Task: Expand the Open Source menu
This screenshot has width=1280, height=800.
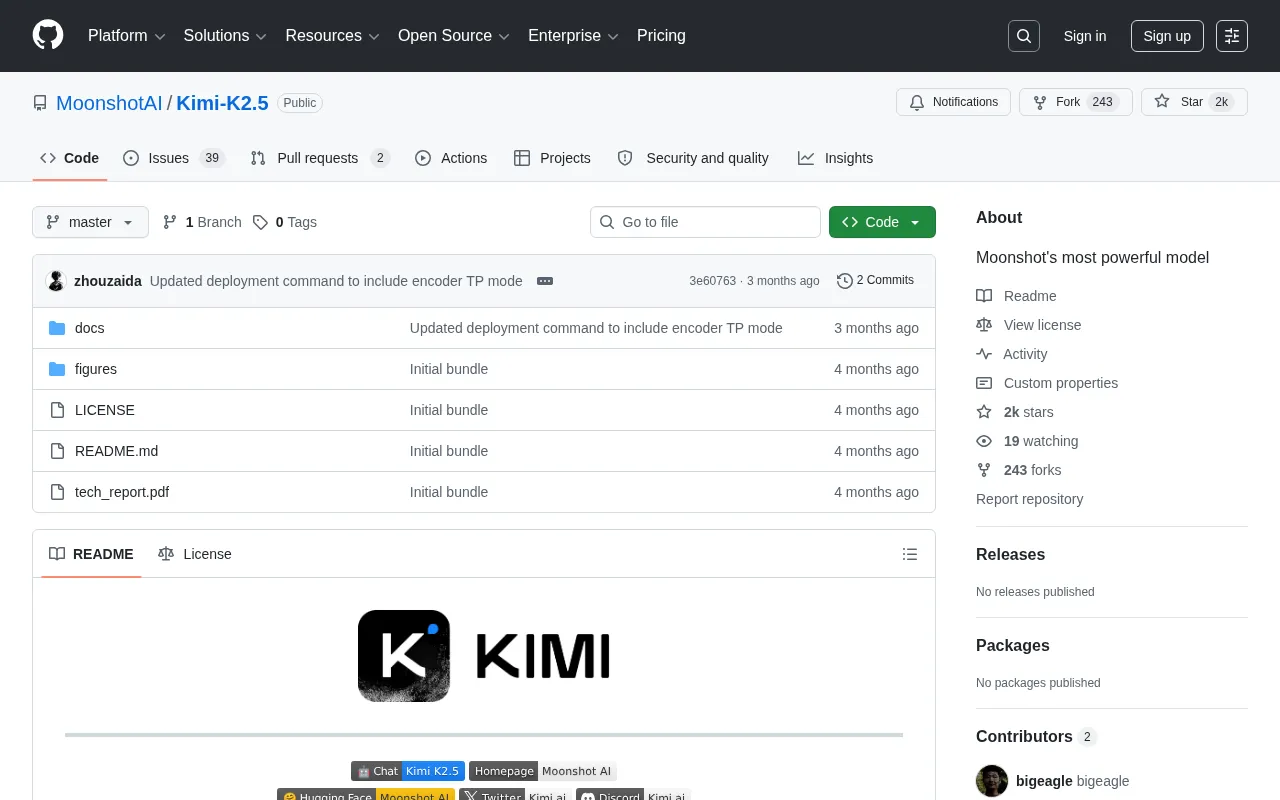Action: pos(454,36)
